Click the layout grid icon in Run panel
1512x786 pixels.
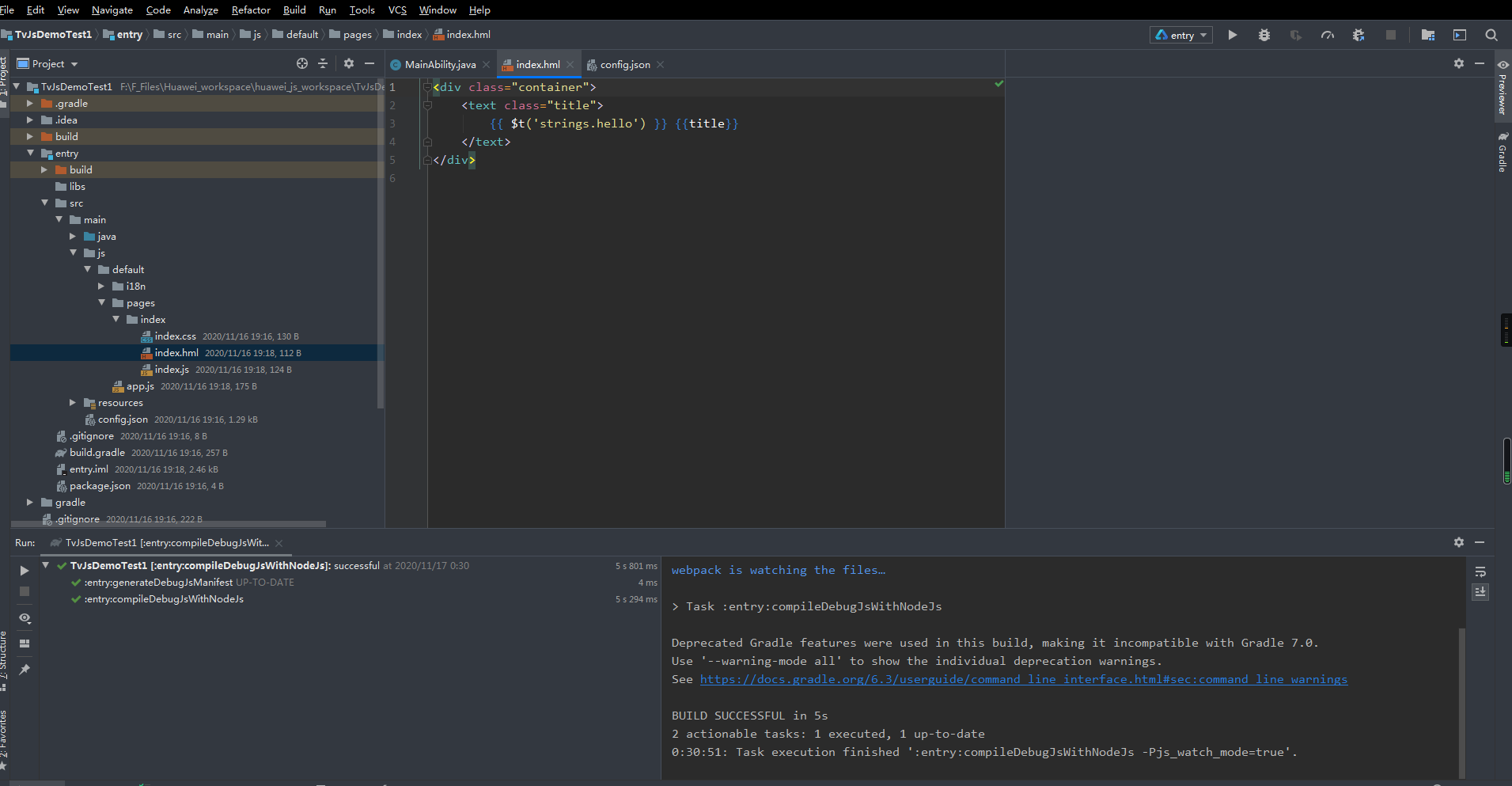(x=25, y=644)
